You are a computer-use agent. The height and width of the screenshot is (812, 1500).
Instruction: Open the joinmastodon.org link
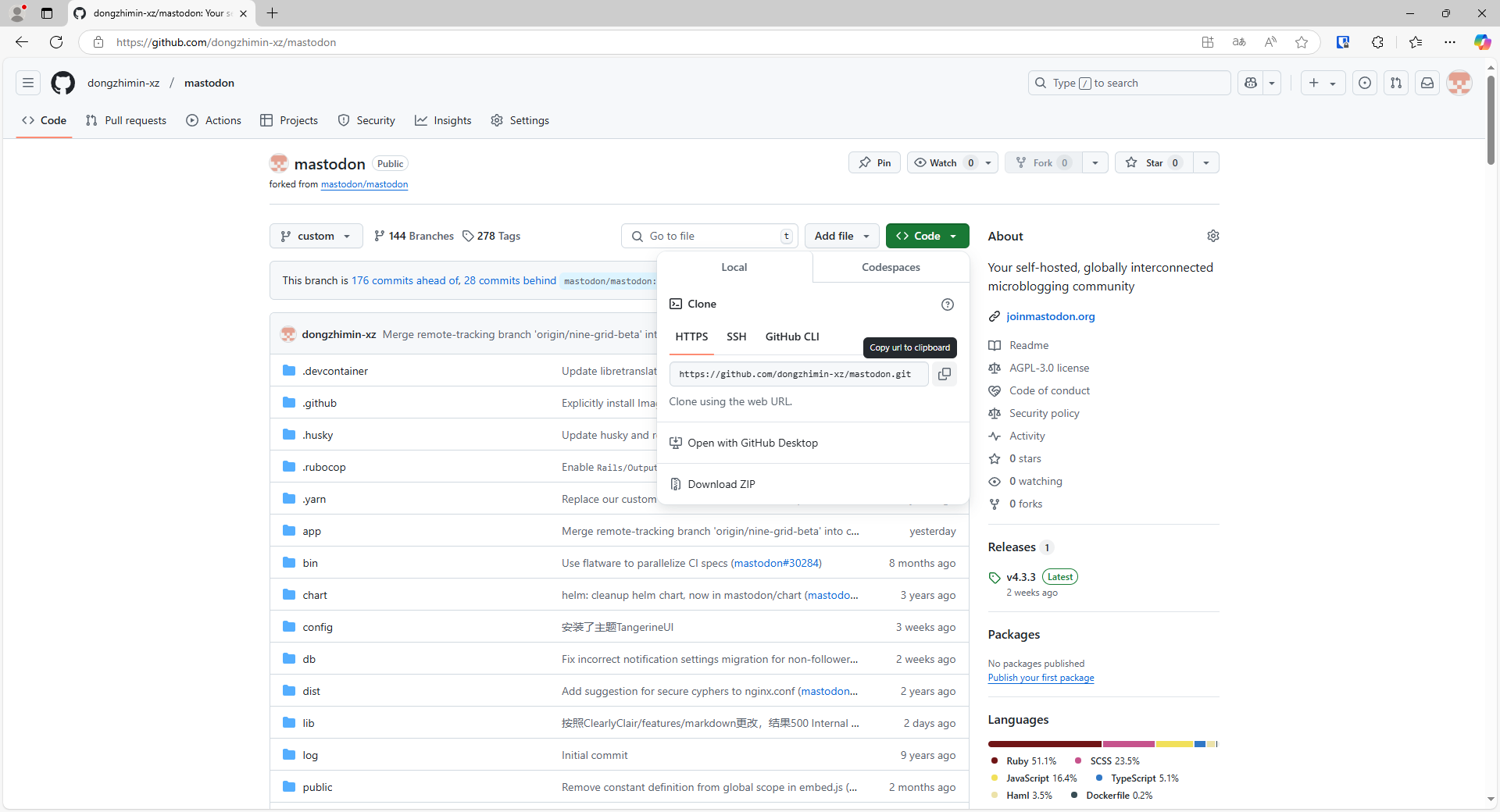[1050, 316]
